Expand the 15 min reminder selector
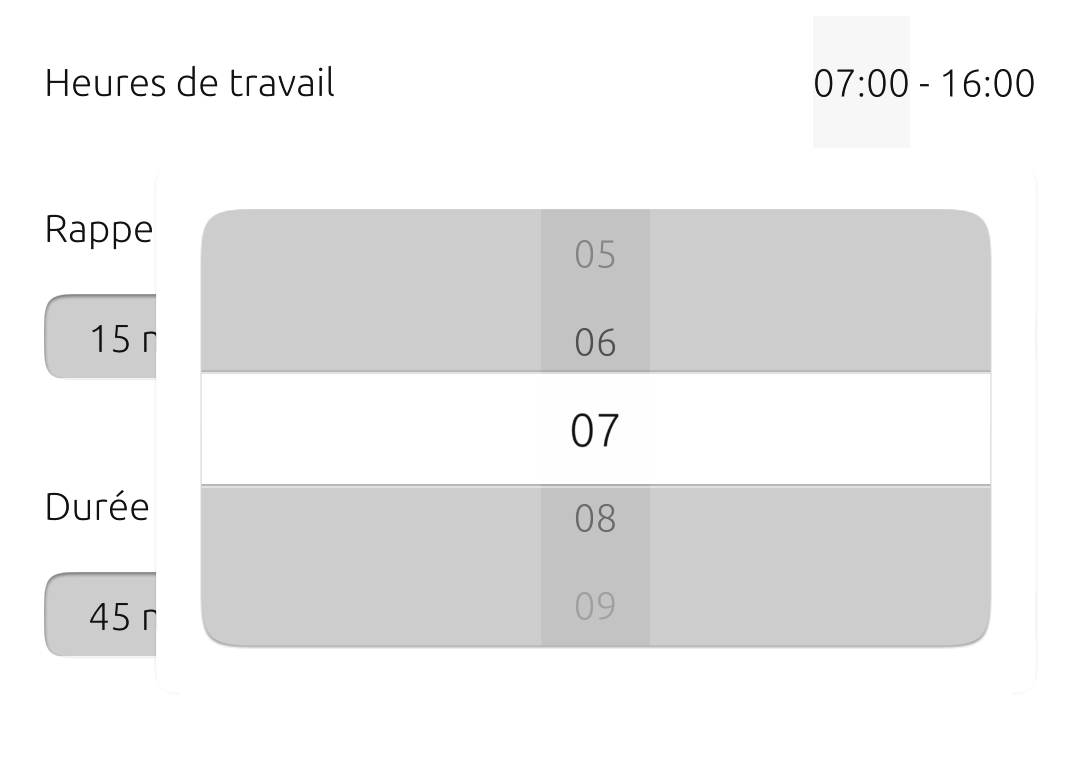Image resolution: width=1080 pixels, height=761 pixels. click(100, 338)
